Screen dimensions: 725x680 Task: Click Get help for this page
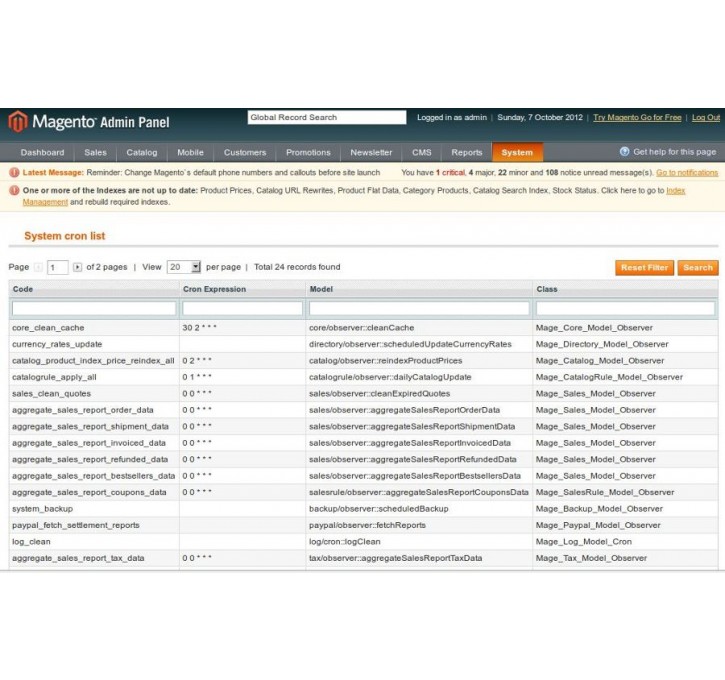[674, 152]
